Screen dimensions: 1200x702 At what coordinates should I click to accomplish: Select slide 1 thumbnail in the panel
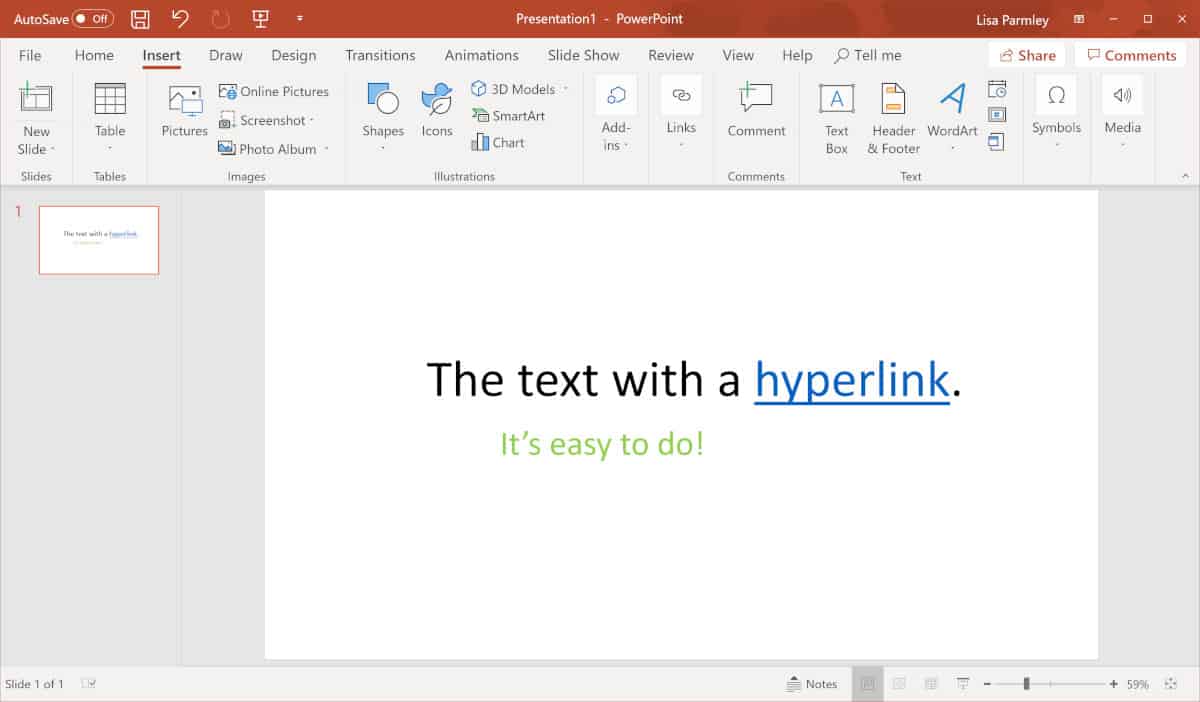click(98, 240)
